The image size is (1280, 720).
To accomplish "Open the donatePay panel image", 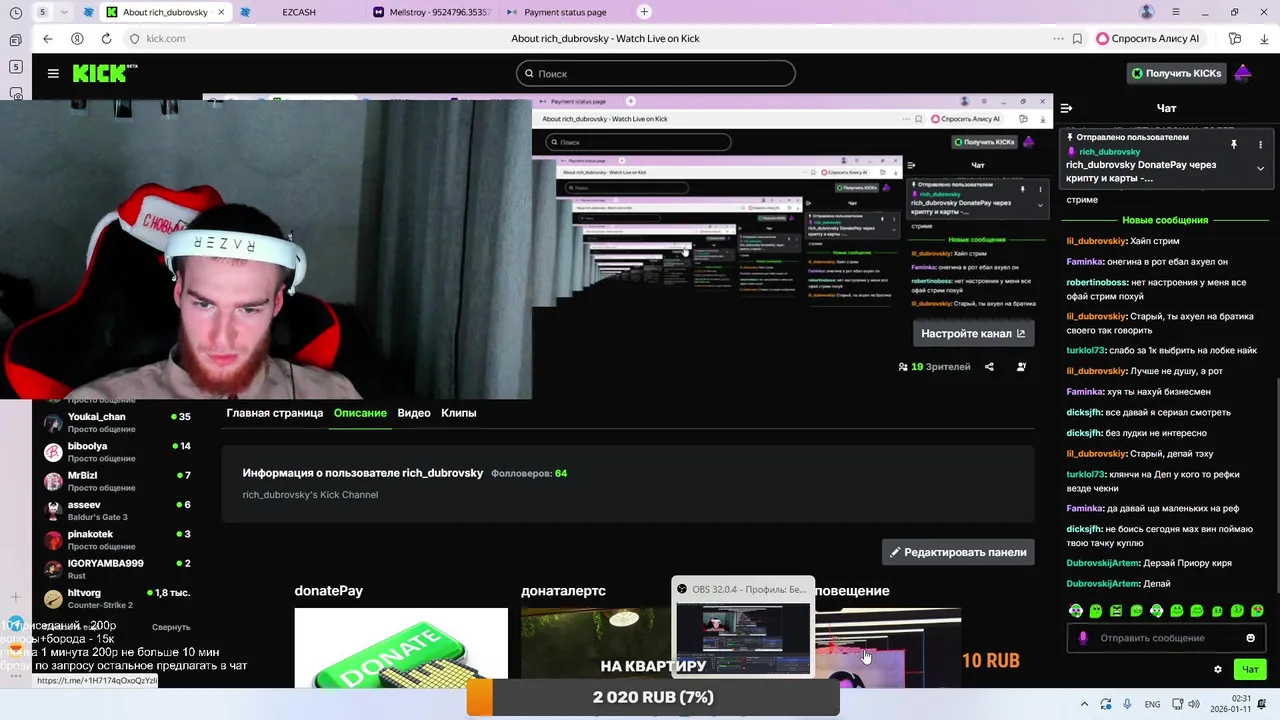I will point(401,647).
